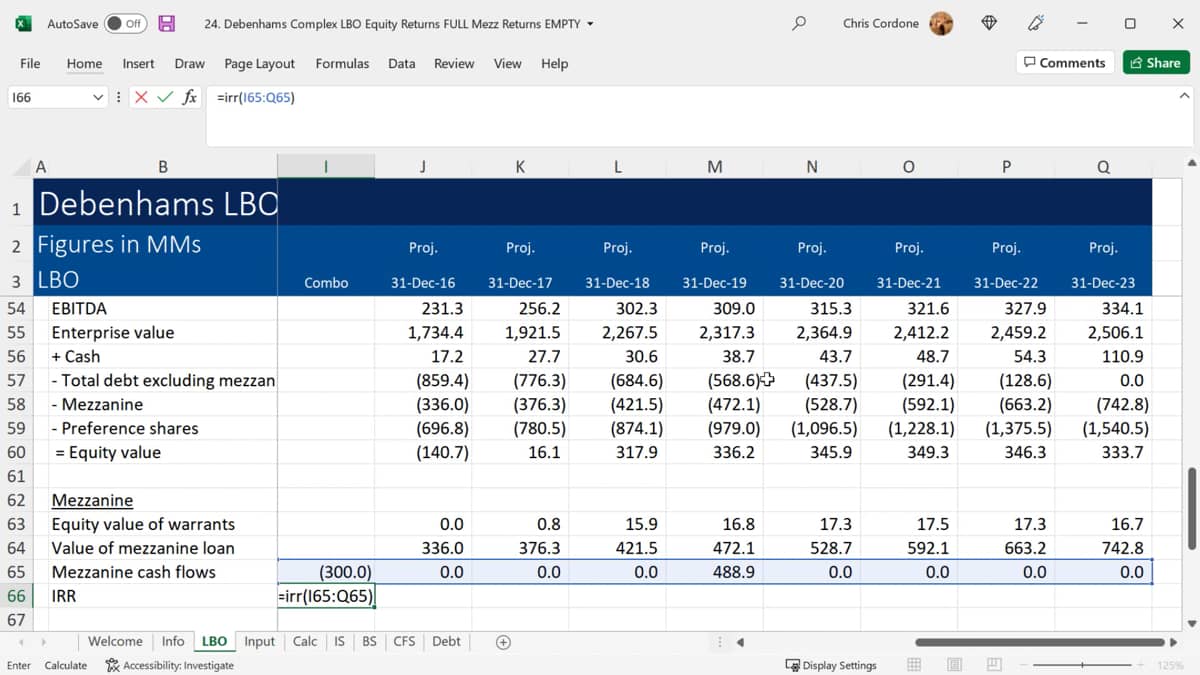Screen dimensions: 1200x675
Task: Click the zoom slider track
Action: pos(1083,665)
